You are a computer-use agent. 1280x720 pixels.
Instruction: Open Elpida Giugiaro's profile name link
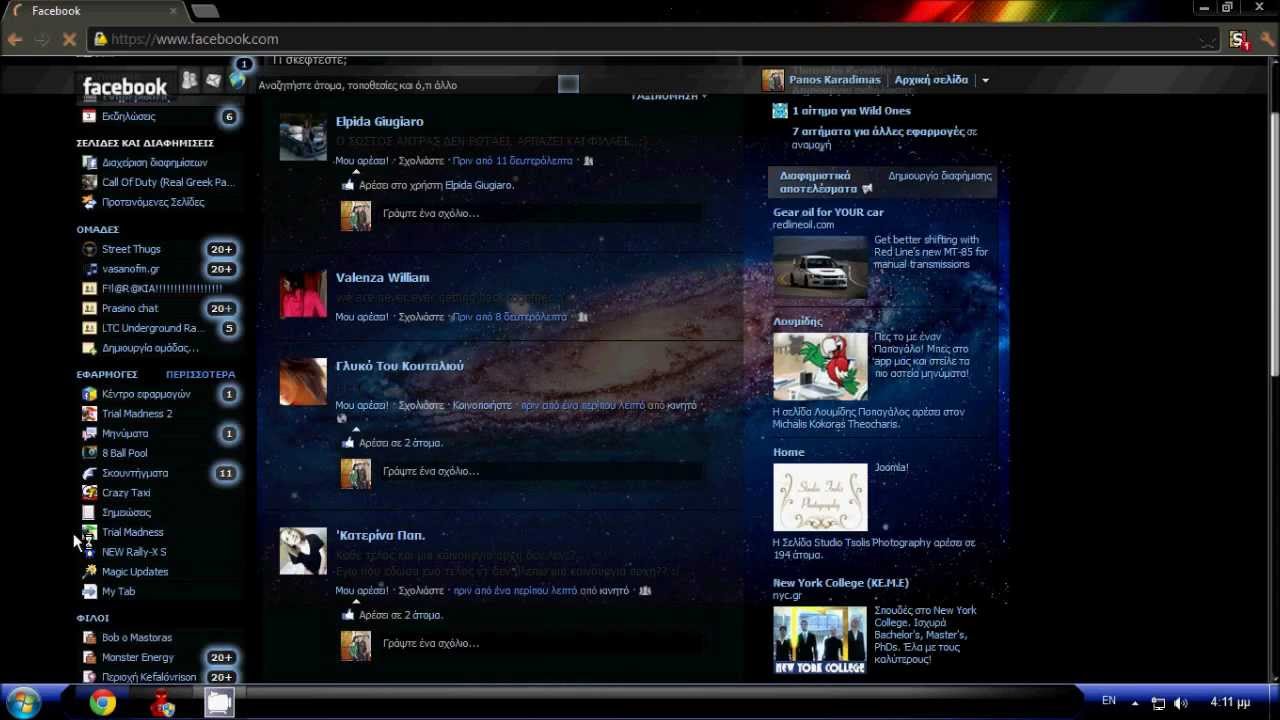click(379, 122)
